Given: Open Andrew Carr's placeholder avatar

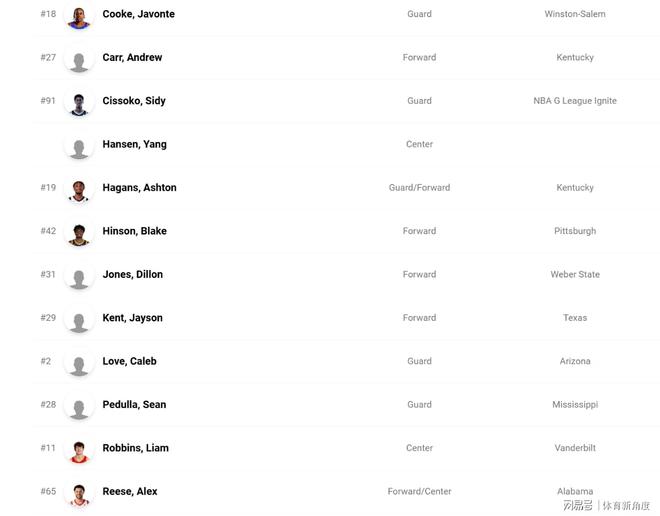Looking at the screenshot, I should (x=79, y=58).
